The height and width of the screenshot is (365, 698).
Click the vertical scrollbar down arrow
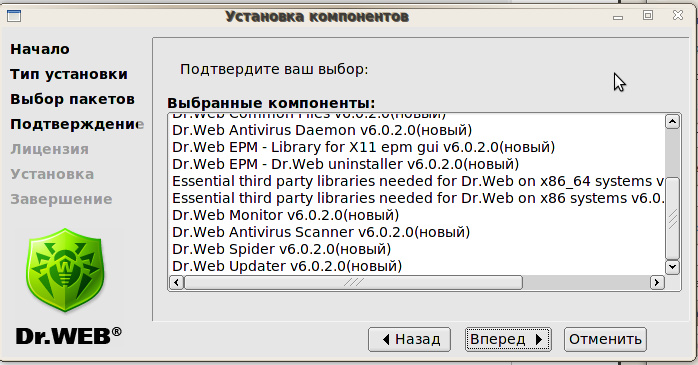click(672, 267)
